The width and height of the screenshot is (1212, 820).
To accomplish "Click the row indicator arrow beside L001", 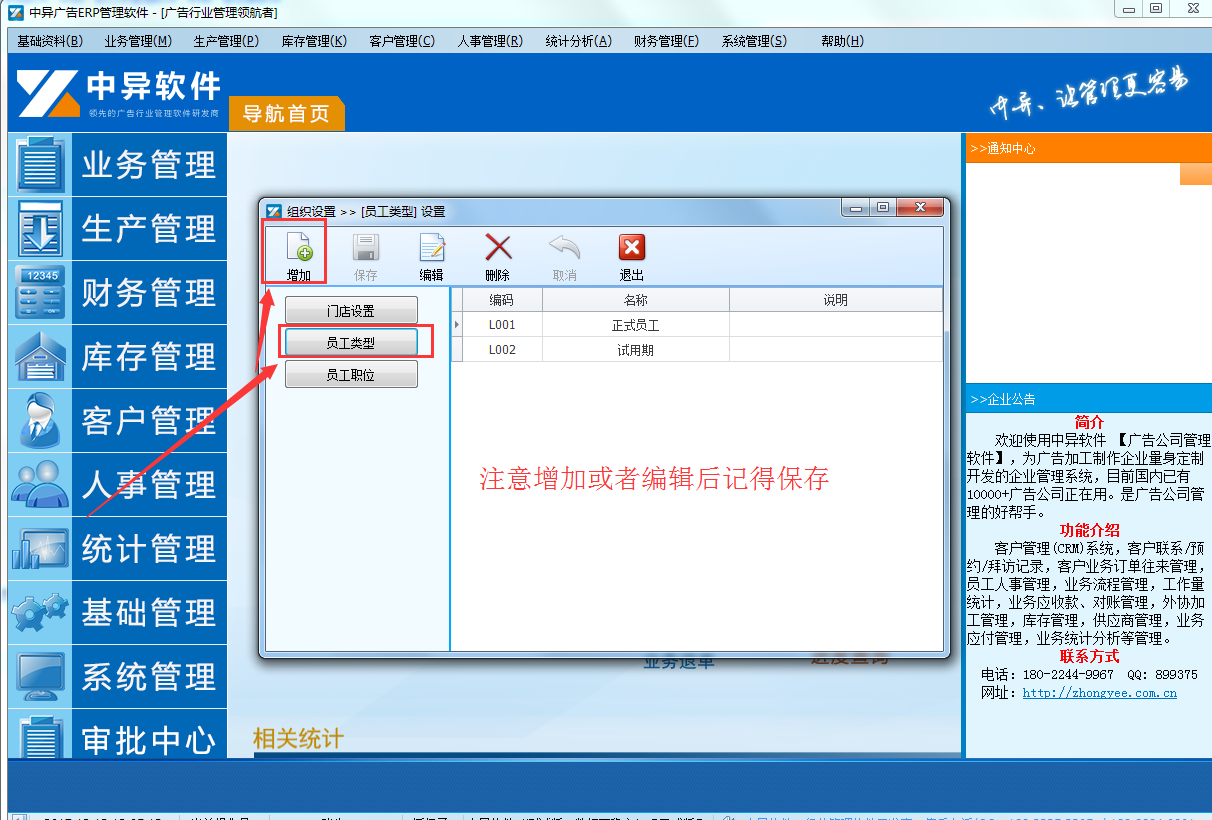I will tap(457, 325).
